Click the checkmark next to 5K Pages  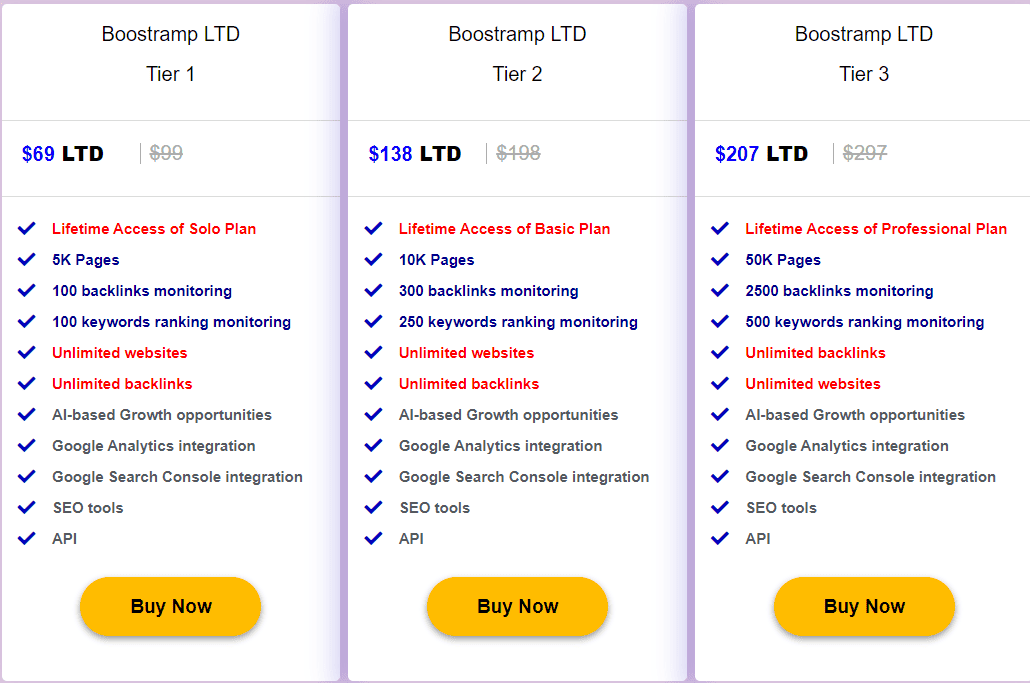[x=27, y=259]
